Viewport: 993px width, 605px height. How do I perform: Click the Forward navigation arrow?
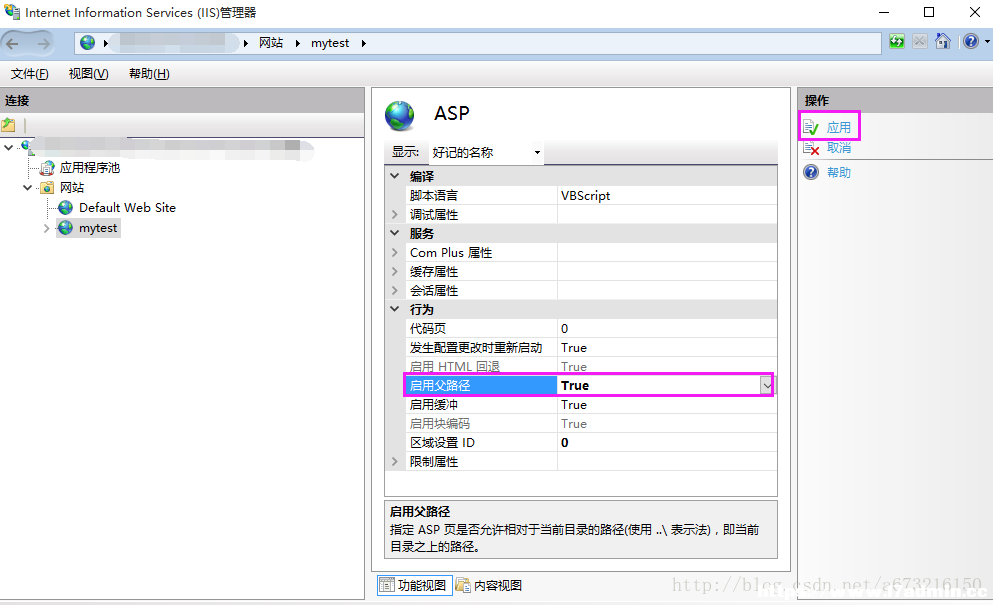(43, 43)
